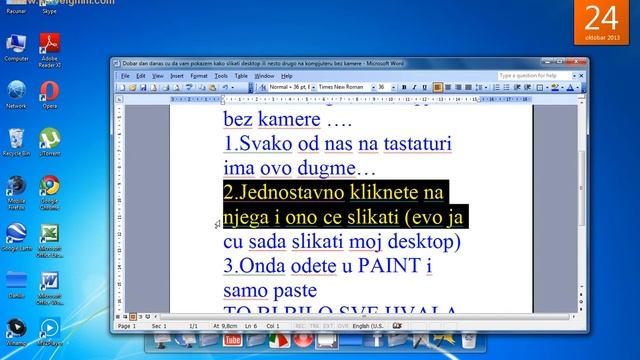640x360 pixels.
Task: Toggle Italic formatting
Action: pos(414,87)
